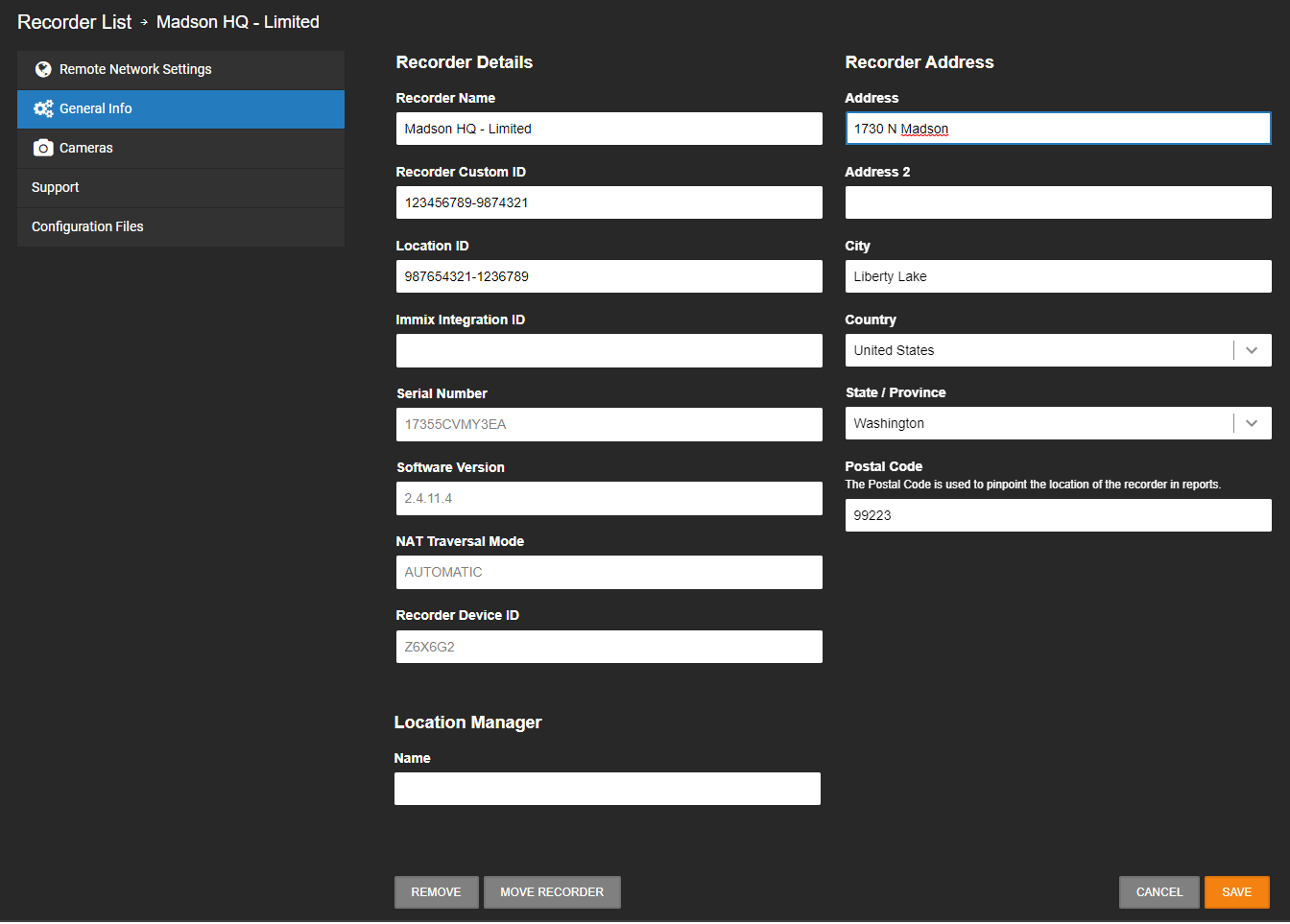Click the Serial Number field
The image size is (1290, 924).
pos(609,424)
